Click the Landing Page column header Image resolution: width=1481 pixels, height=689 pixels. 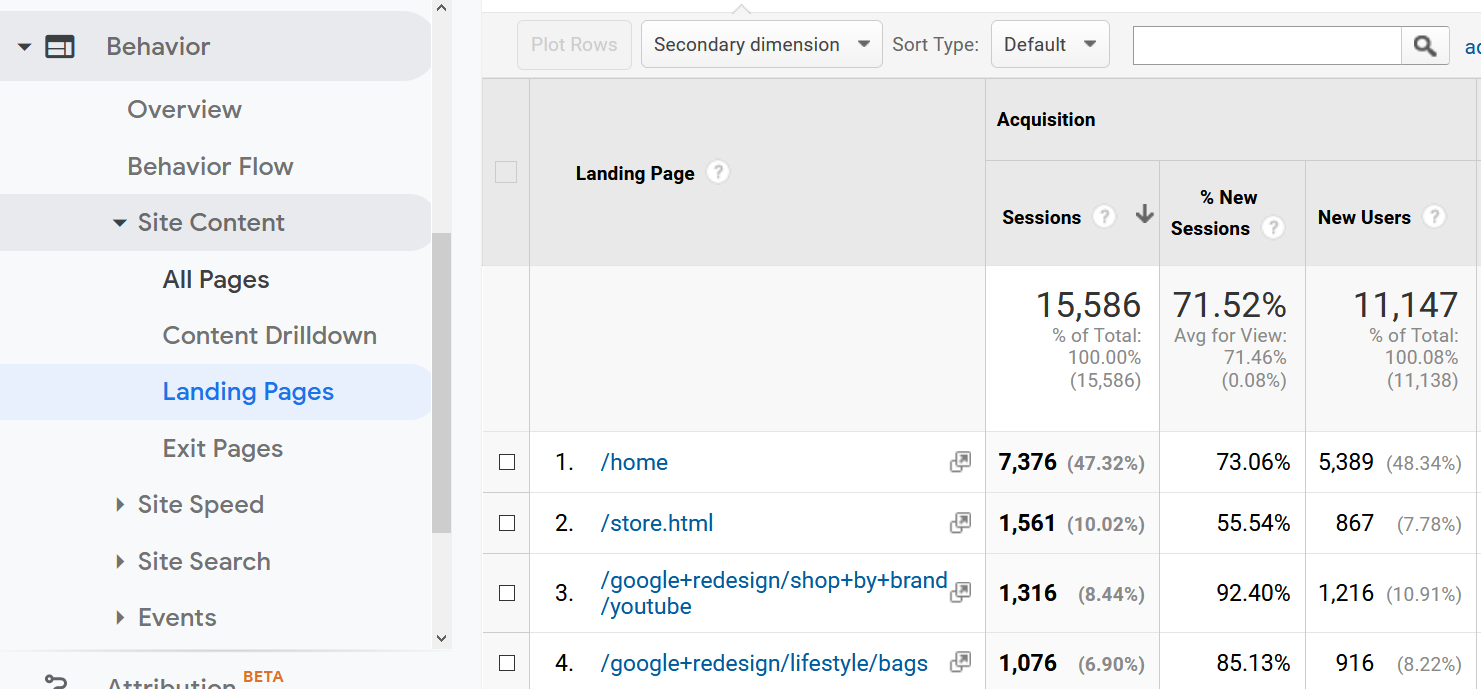coord(635,173)
